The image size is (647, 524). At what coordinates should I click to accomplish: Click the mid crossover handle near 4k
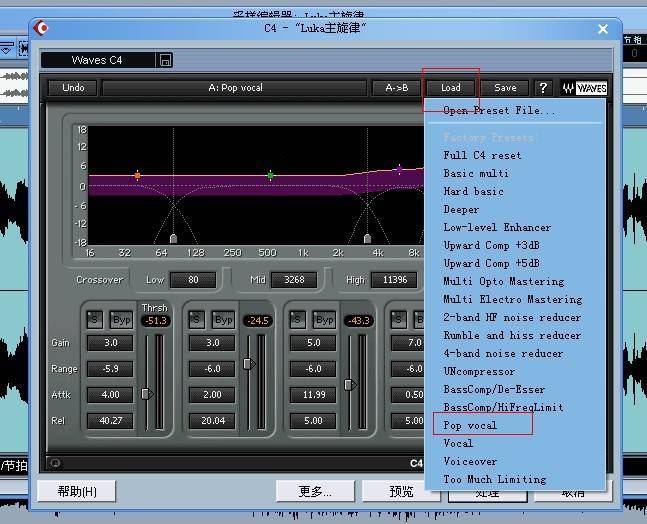pyautogui.click(x=367, y=238)
